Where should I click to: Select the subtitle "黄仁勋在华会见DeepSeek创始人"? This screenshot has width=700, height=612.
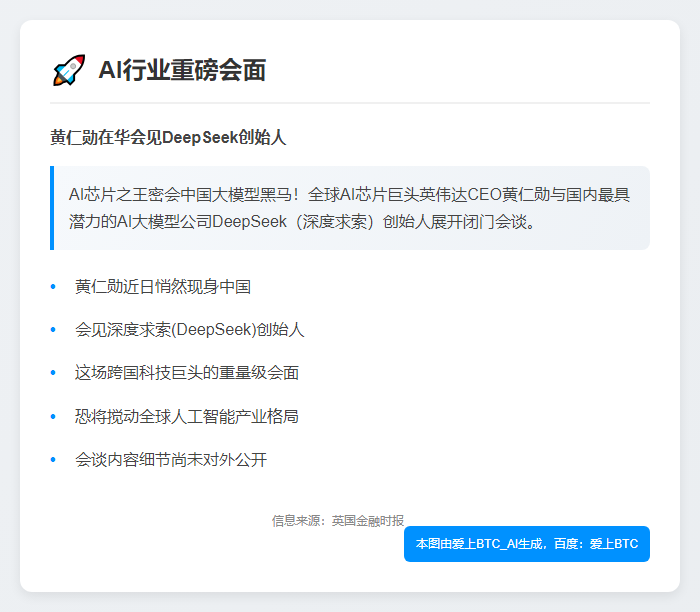click(168, 137)
